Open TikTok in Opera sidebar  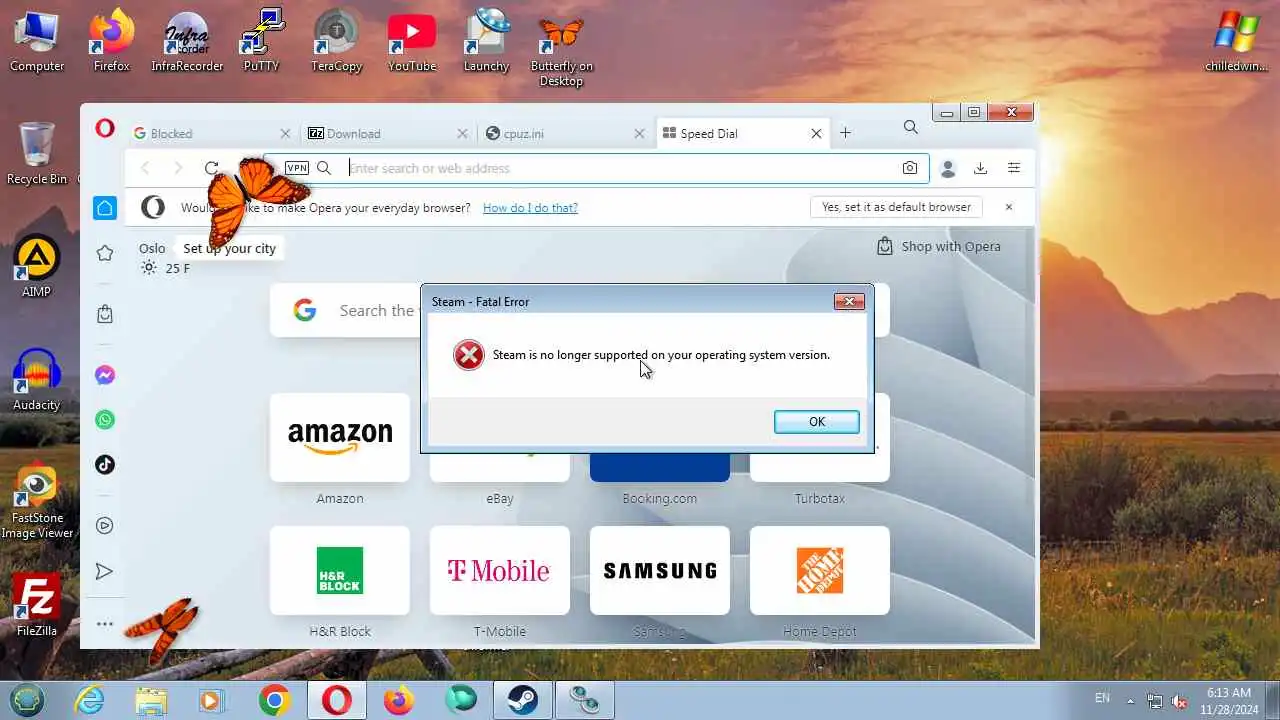pos(105,464)
